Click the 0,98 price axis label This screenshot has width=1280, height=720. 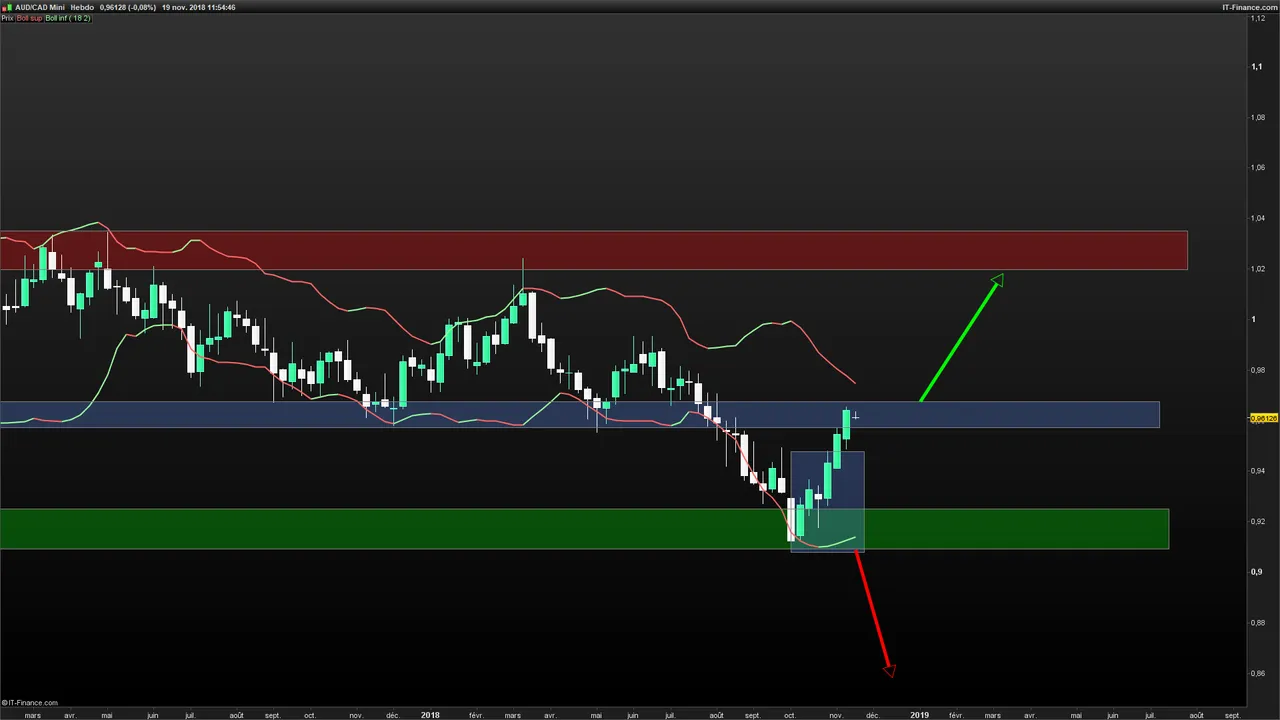[1258, 370]
